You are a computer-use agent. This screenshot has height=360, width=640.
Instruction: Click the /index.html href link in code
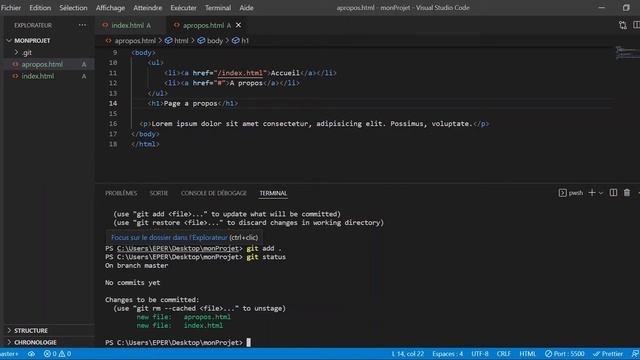[x=240, y=73]
